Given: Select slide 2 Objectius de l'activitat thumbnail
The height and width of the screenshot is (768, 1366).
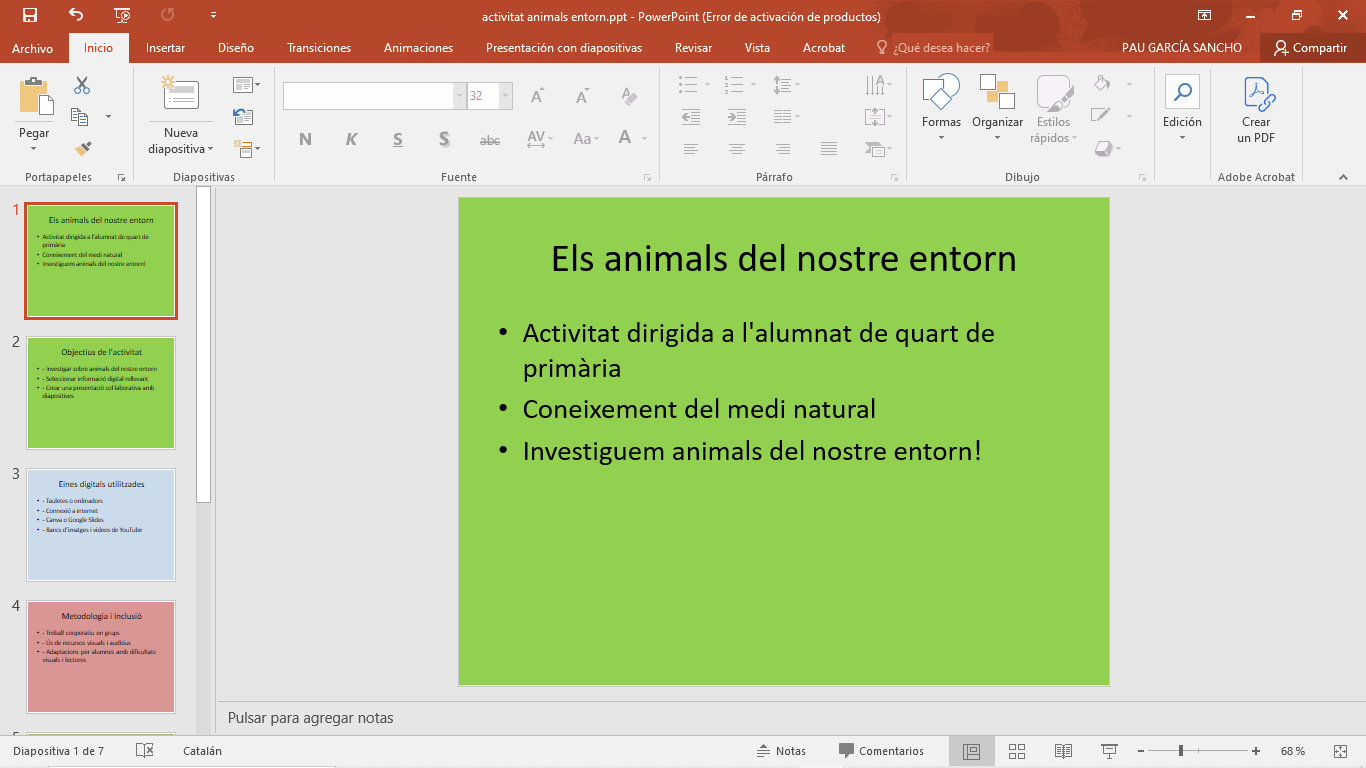Looking at the screenshot, I should click(101, 393).
